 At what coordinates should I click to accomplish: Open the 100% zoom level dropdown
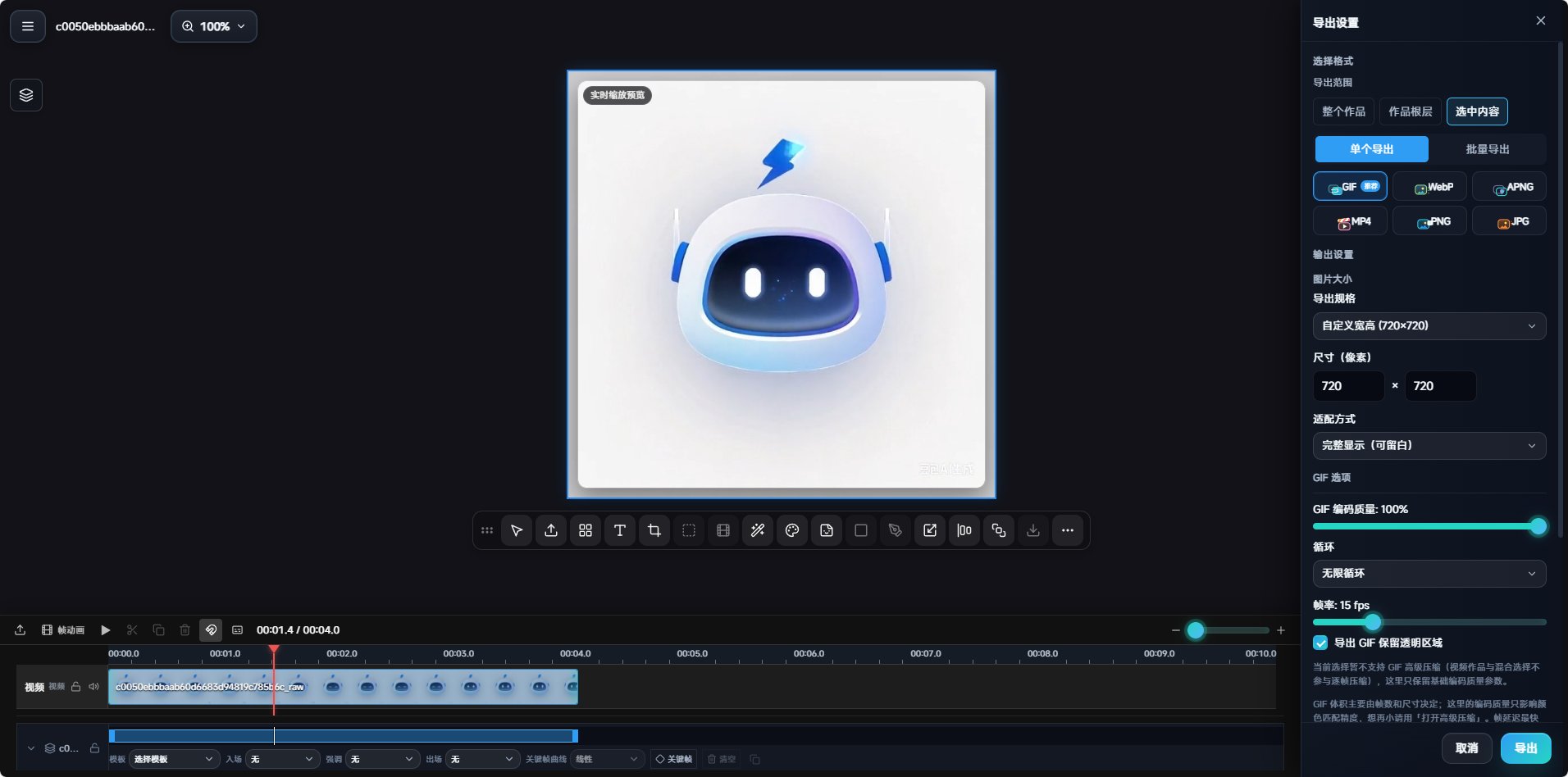(214, 26)
